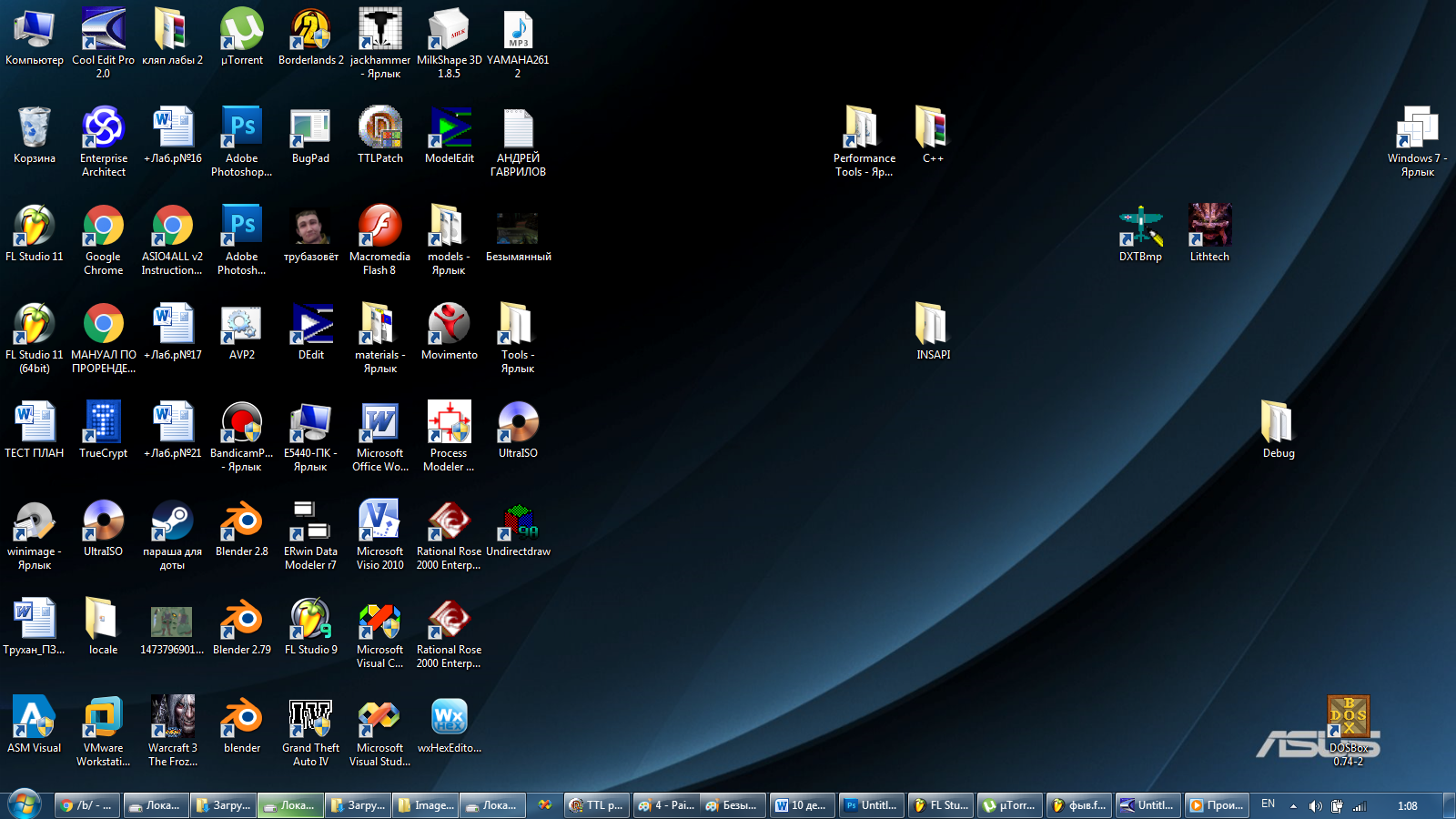
Task: Launch DOSBox 0.74-2 icon
Action: [1349, 730]
